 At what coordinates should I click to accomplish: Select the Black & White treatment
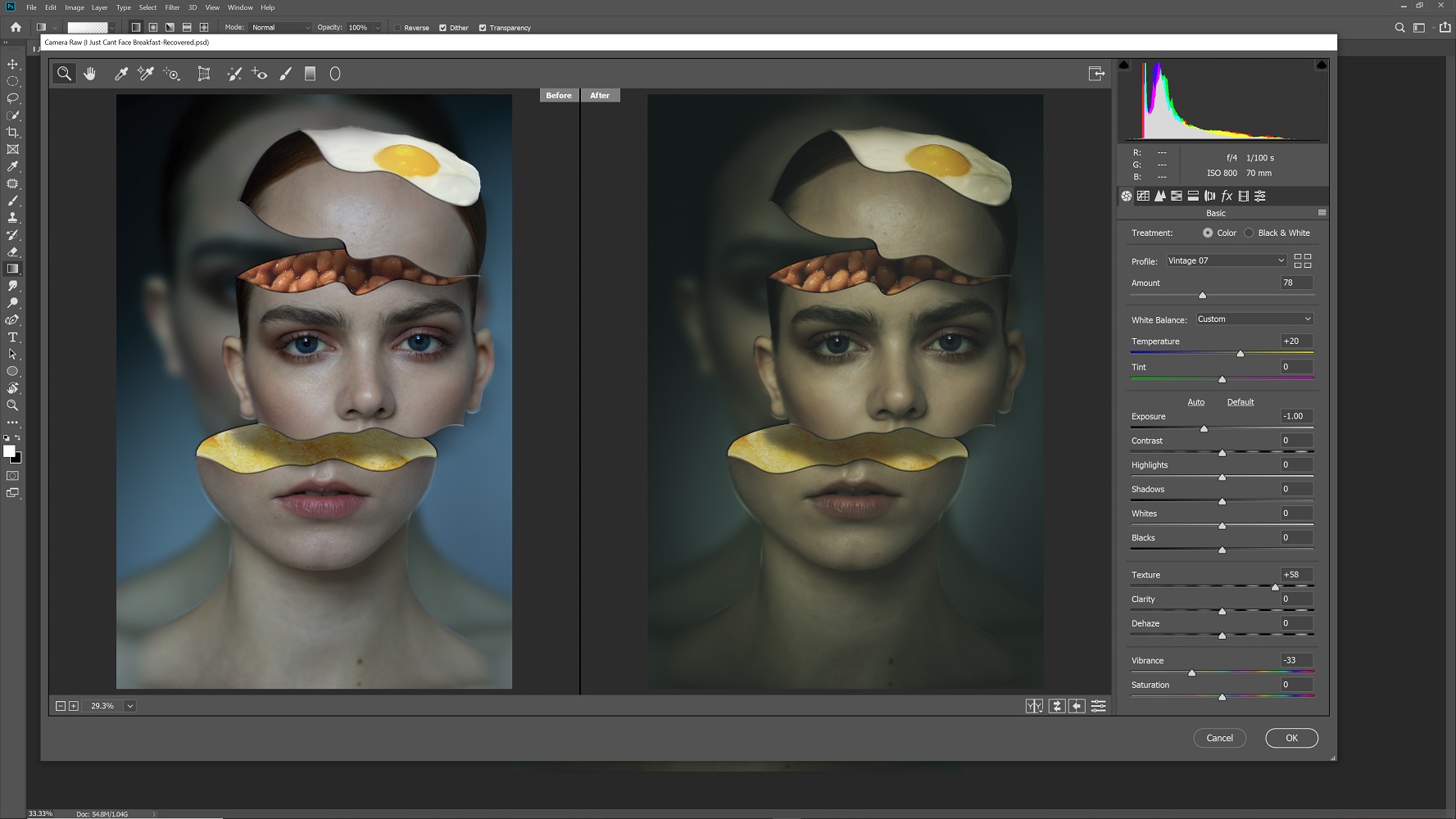[1249, 233]
